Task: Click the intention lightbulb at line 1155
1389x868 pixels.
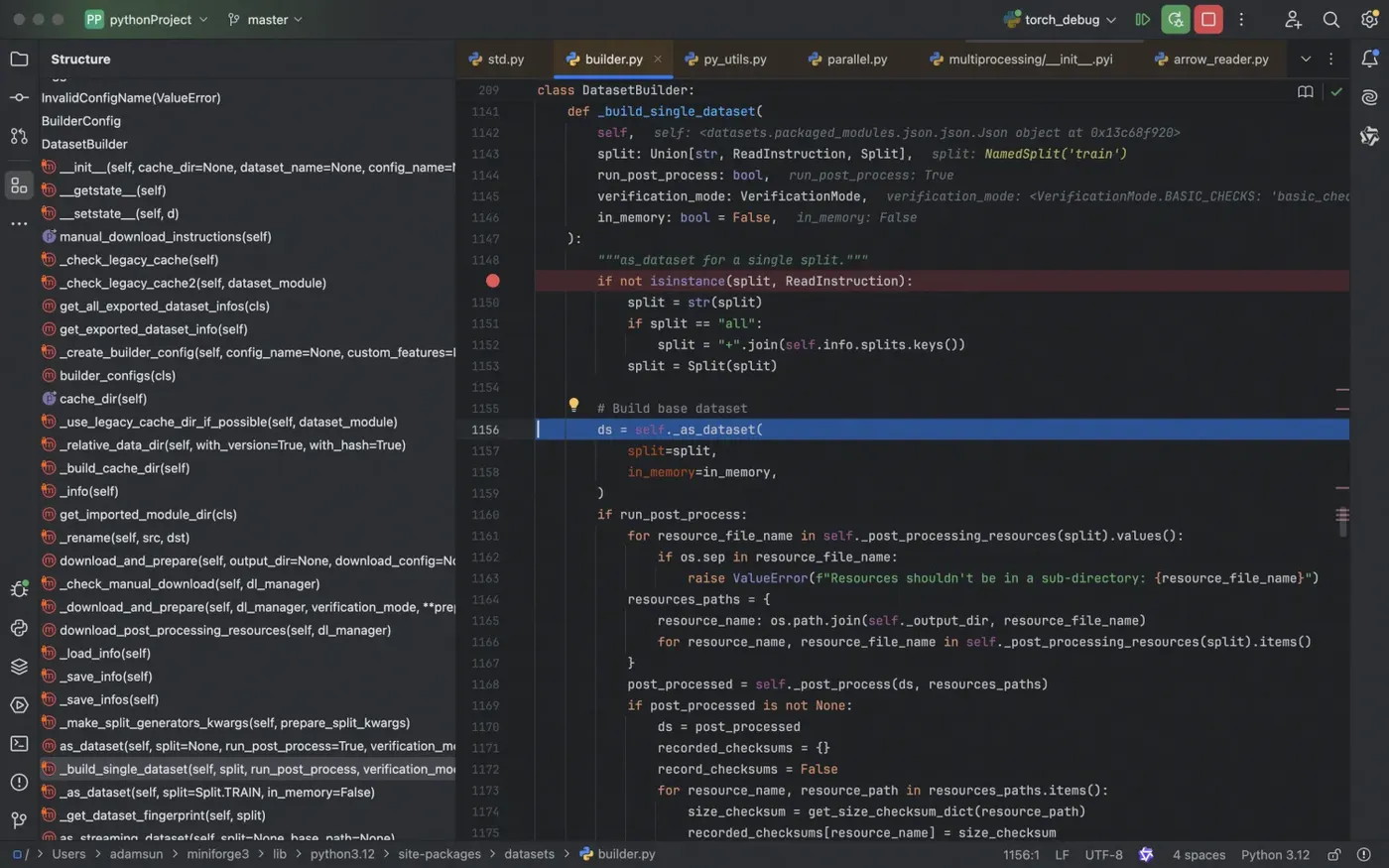Action: click(573, 405)
